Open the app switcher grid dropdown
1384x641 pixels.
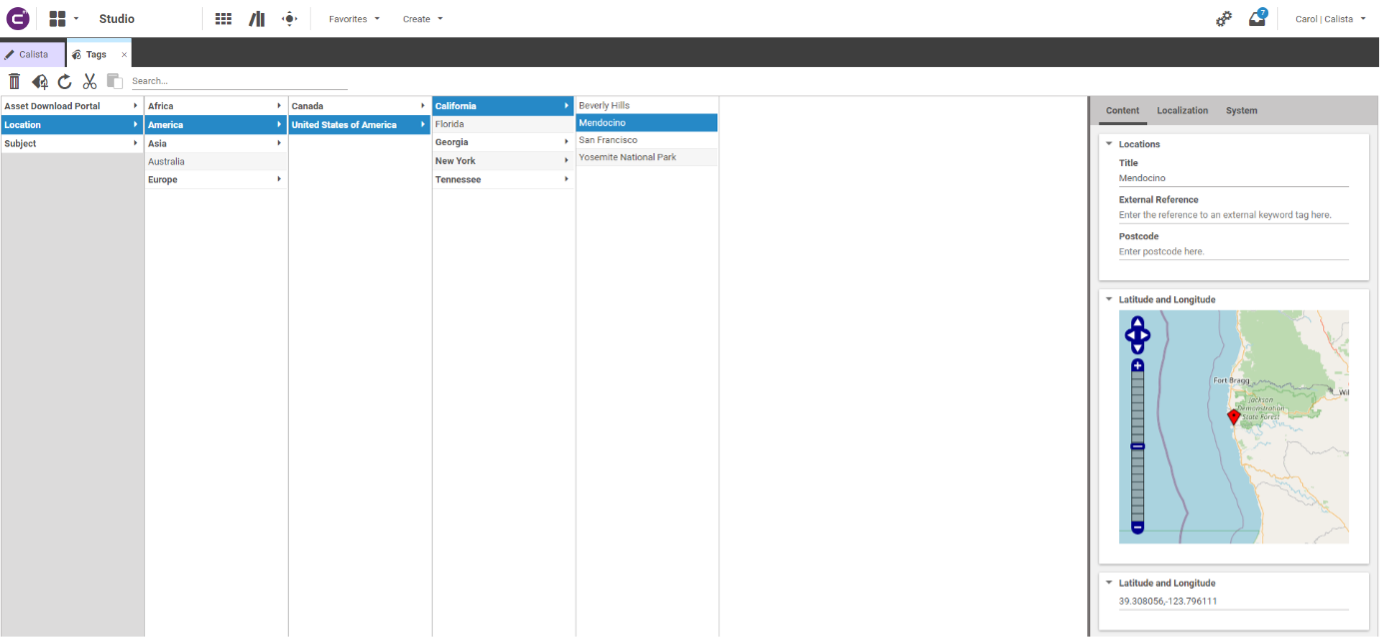[x=64, y=18]
